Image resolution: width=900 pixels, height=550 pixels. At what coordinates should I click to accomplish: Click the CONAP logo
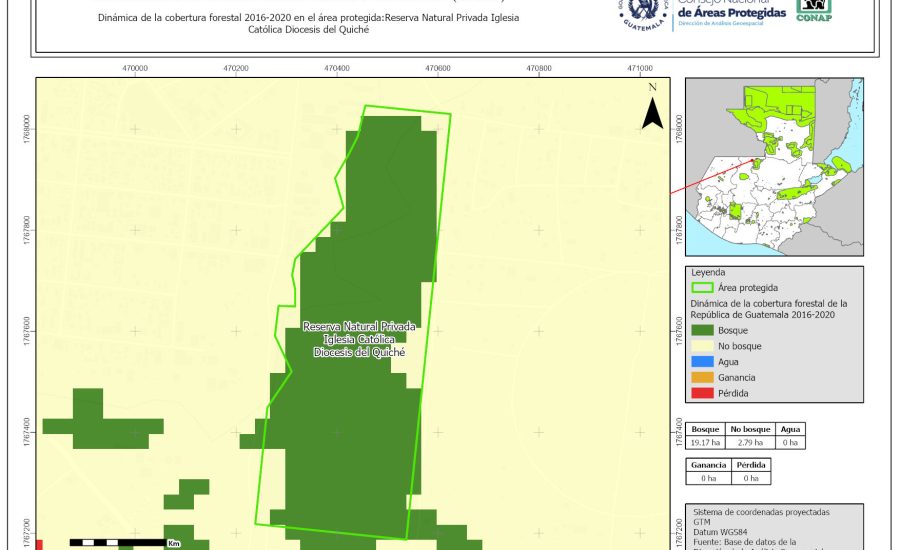tap(814, 9)
